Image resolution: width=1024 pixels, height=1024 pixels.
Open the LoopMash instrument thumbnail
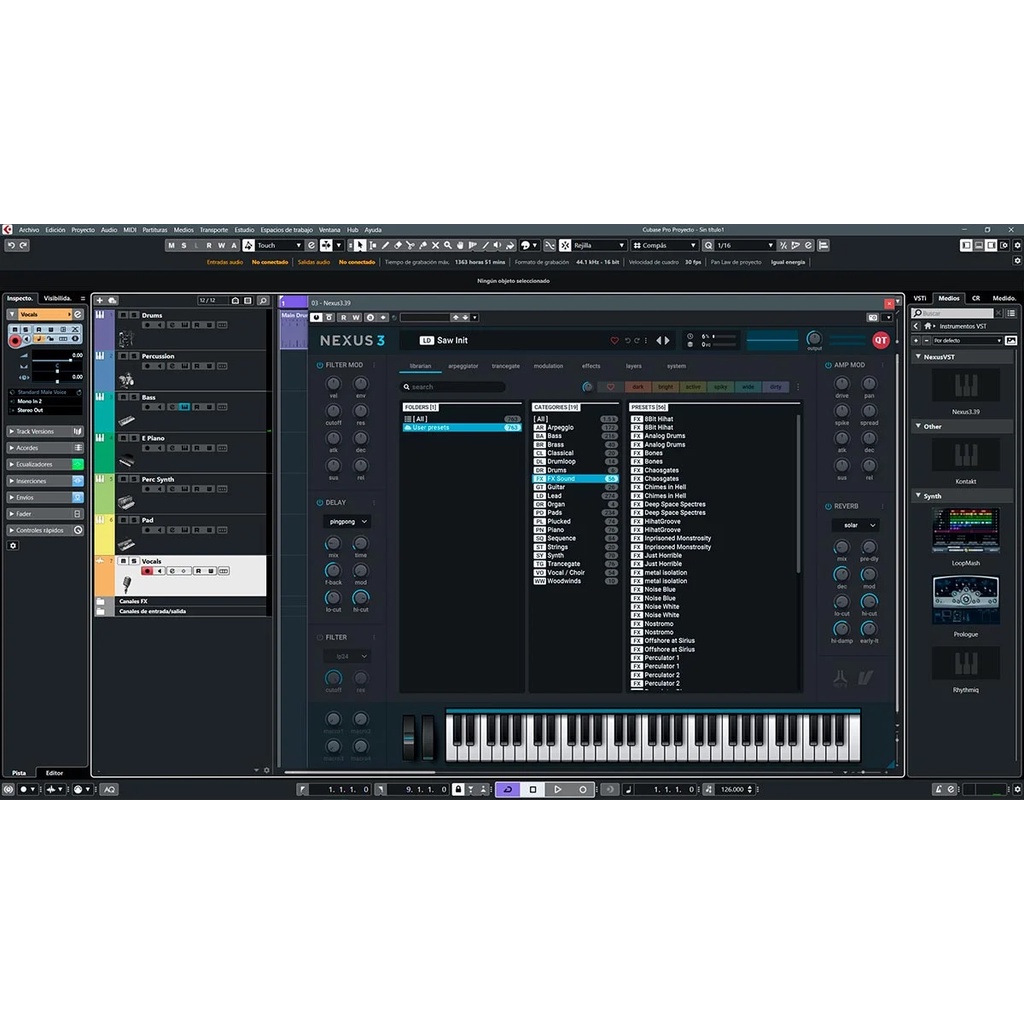[965, 531]
